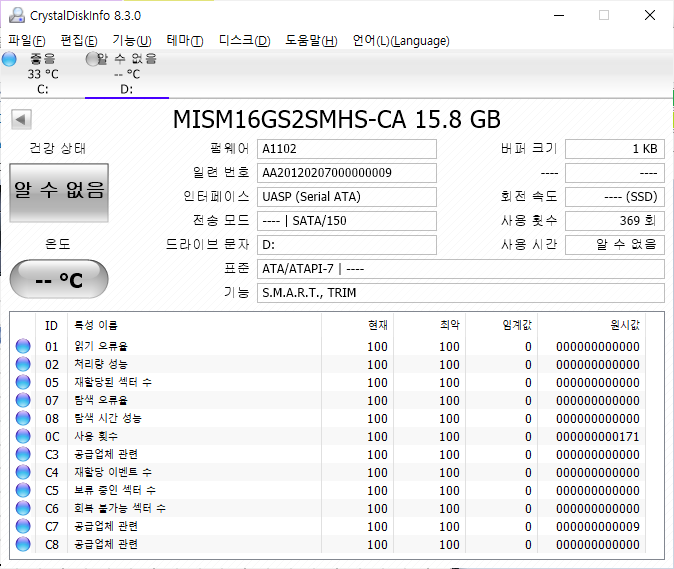
Task: Click the CrystalDiskInfo app icon in title bar
Action: tap(16, 15)
